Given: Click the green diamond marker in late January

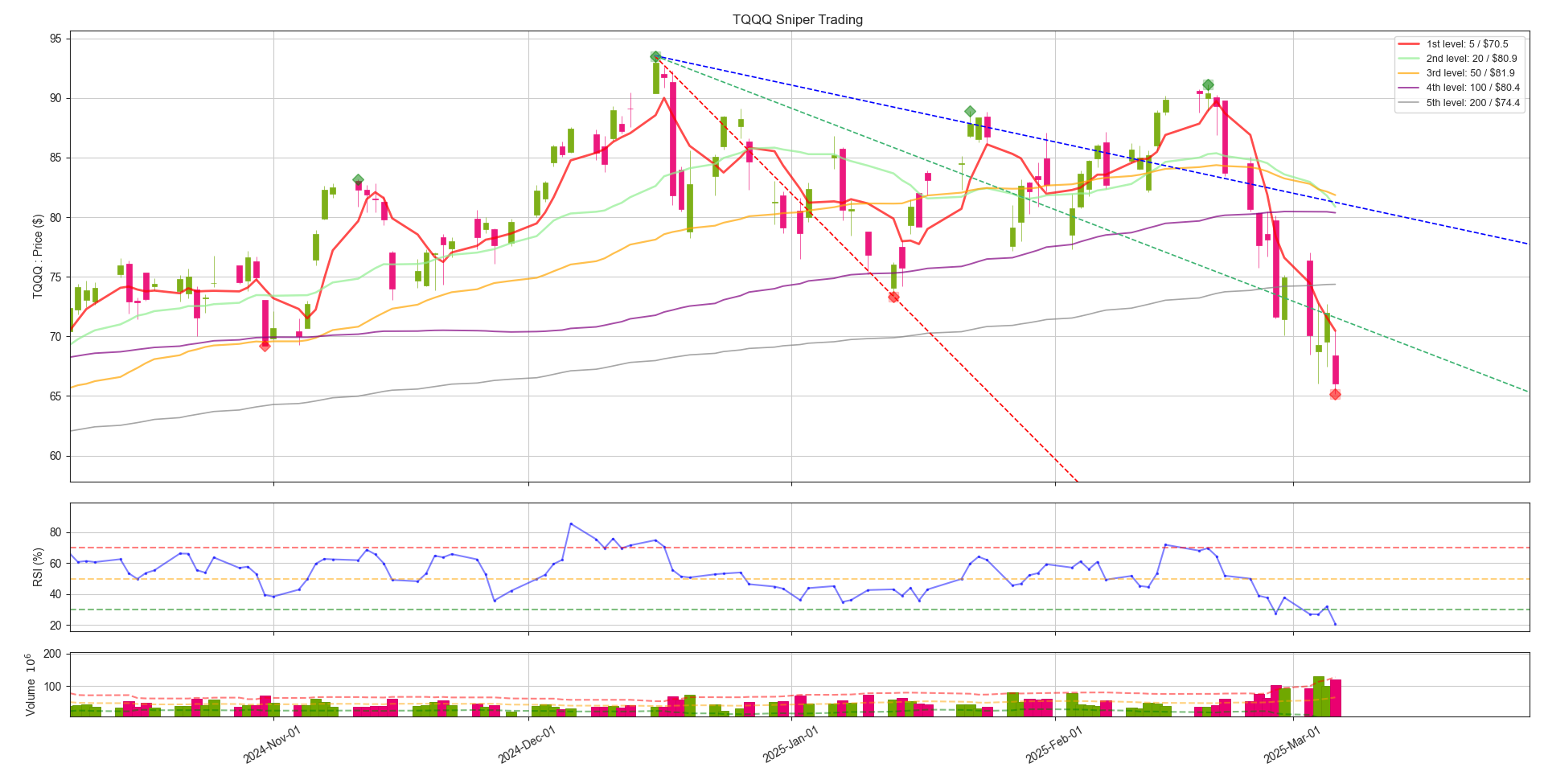Looking at the screenshot, I should [970, 112].
